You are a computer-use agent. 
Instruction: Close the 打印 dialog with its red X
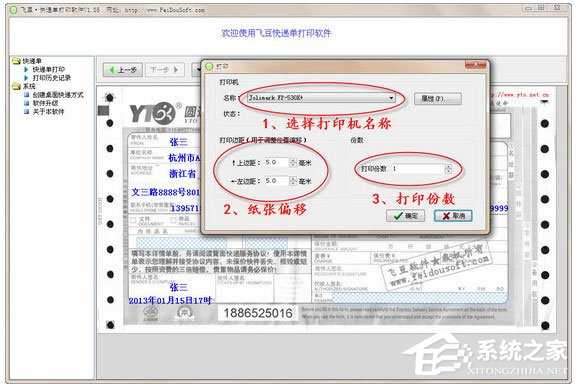pos(475,66)
